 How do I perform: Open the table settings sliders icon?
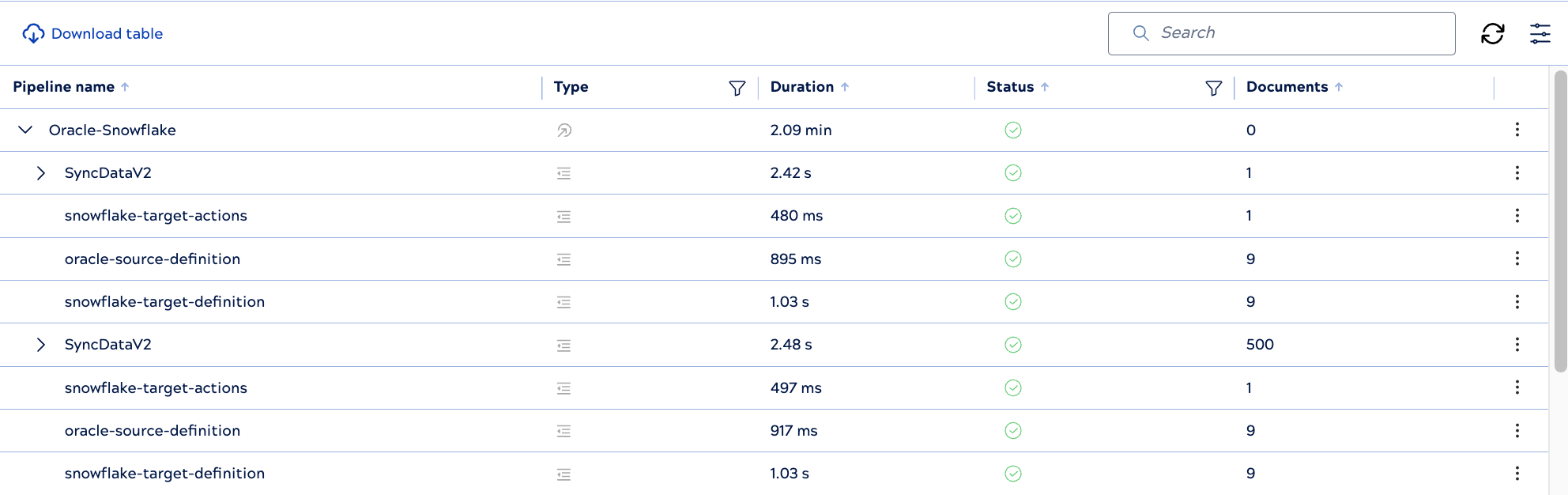[x=1540, y=33]
